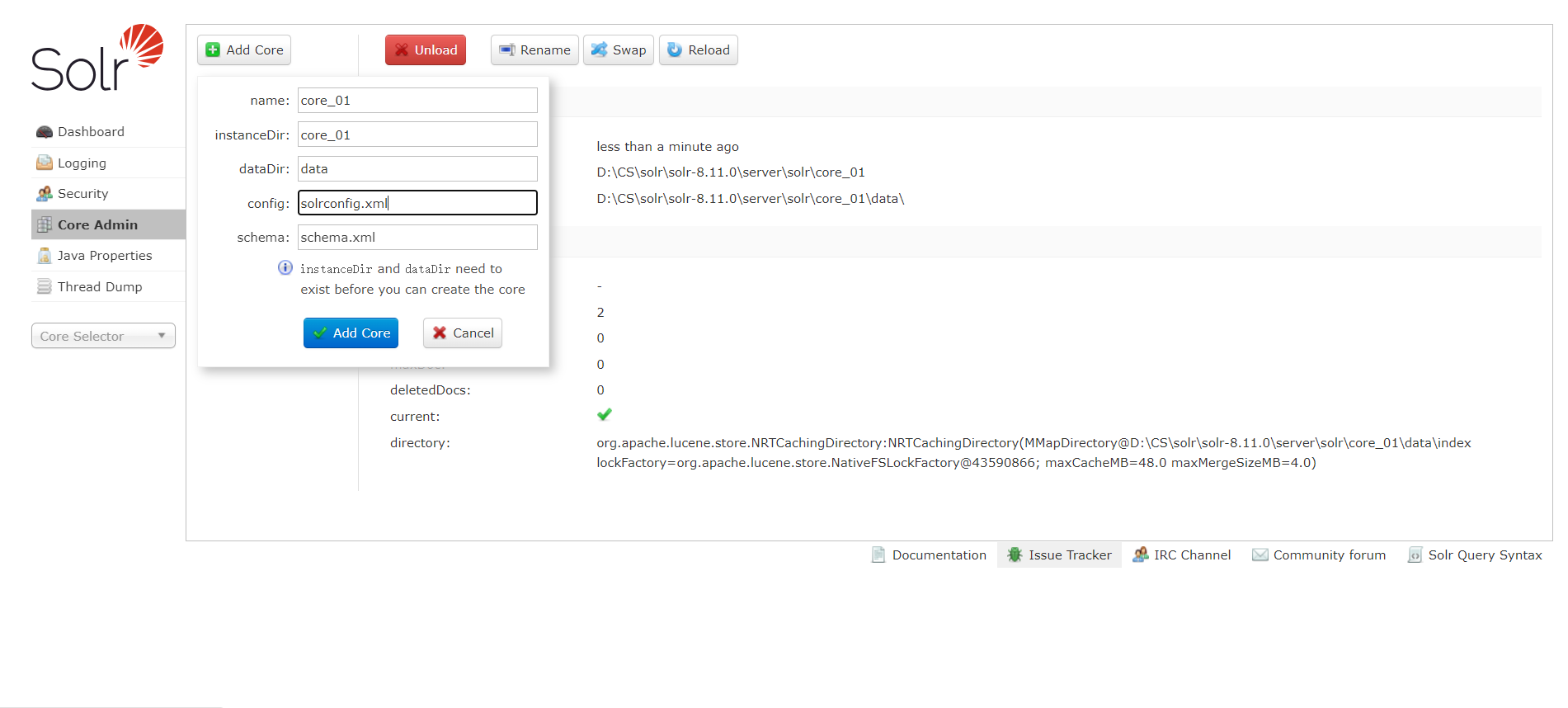Click the 'less than a minute ago' text

[x=667, y=146]
